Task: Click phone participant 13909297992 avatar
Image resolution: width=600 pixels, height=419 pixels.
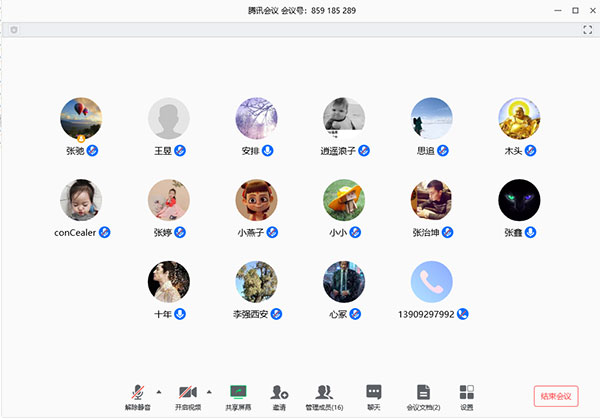Action: coord(432,282)
